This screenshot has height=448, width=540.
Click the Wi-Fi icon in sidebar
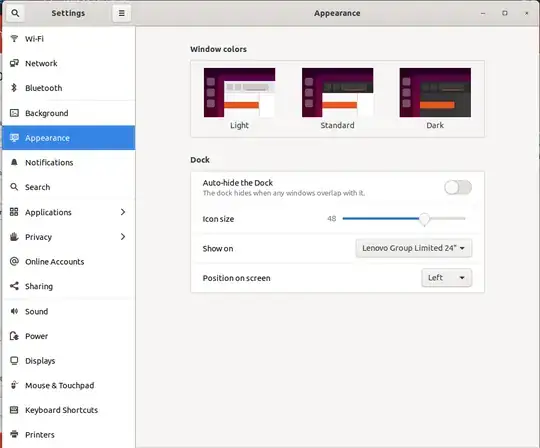coord(14,39)
